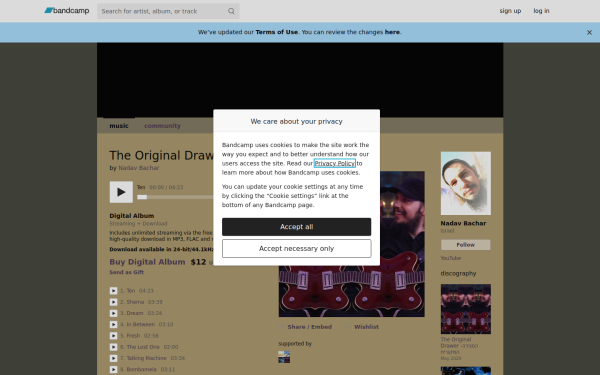Click Buy Digital Album

[x=147, y=262]
